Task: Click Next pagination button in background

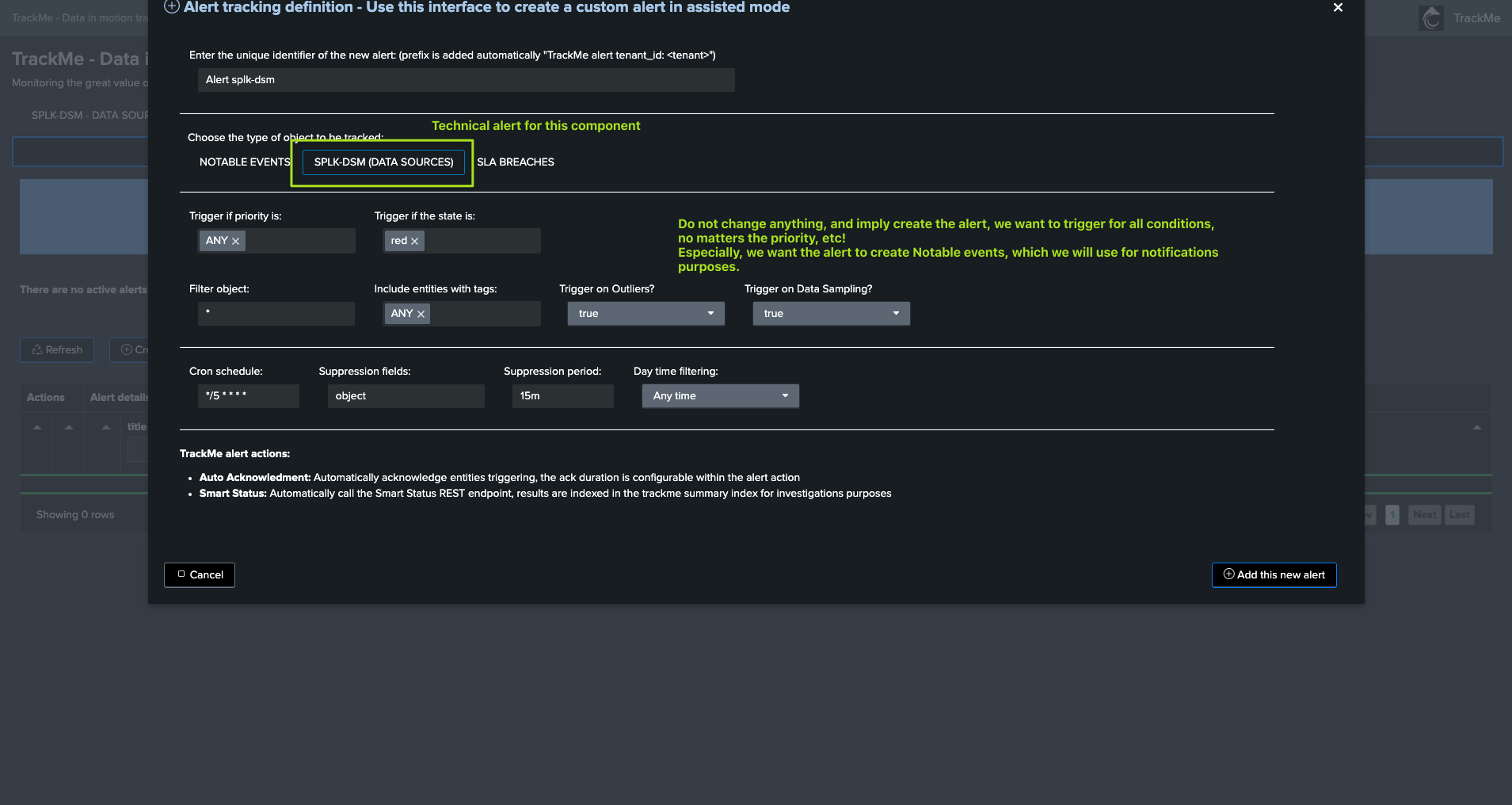Action: (x=1424, y=515)
